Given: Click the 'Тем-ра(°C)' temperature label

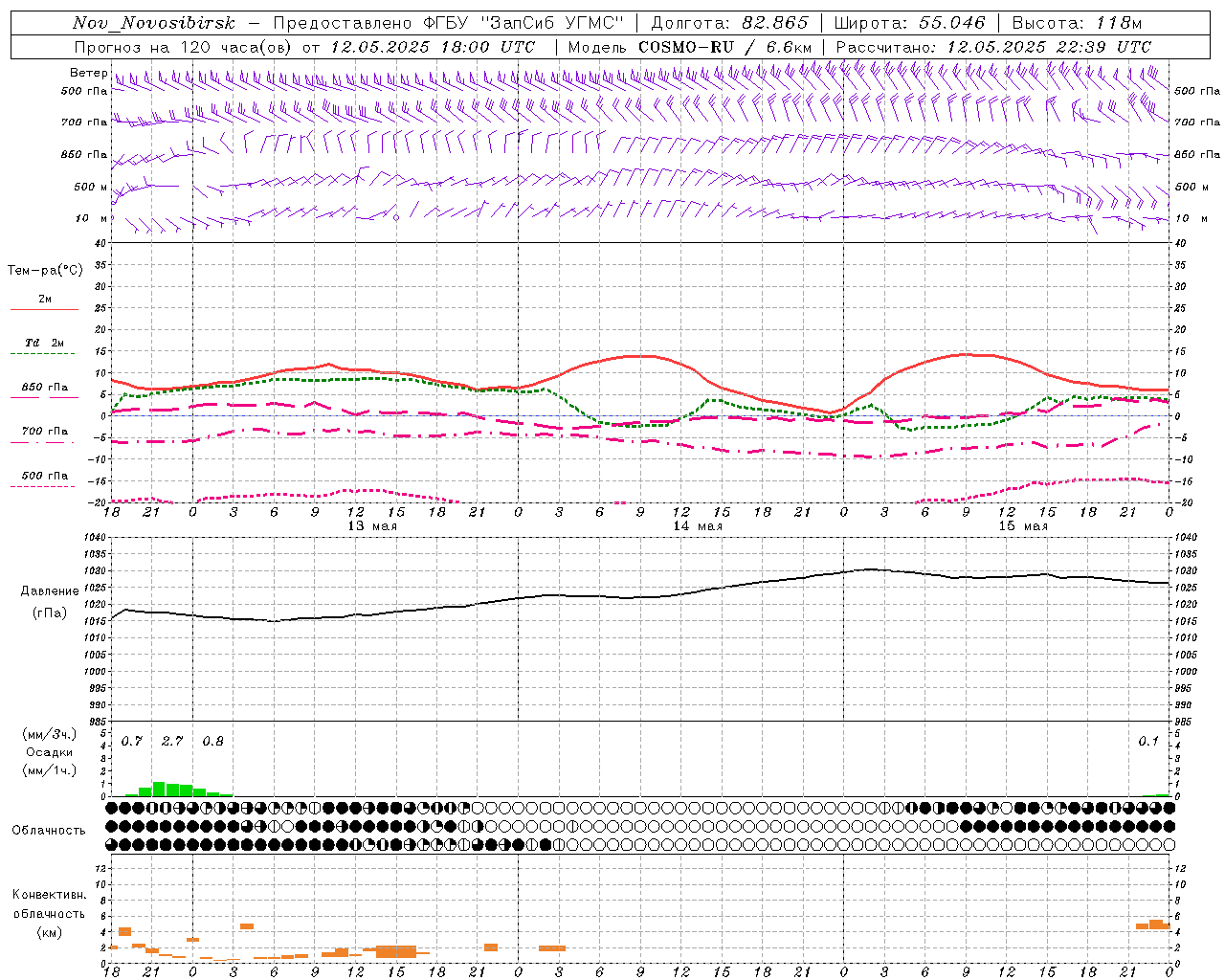Looking at the screenshot, I should (45, 271).
